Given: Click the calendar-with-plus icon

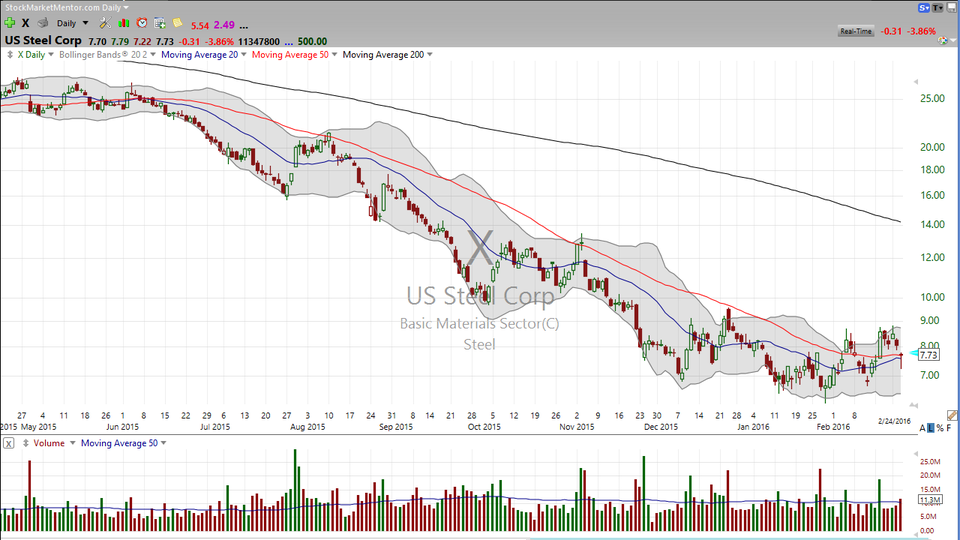Looking at the screenshot, I should (160, 23).
